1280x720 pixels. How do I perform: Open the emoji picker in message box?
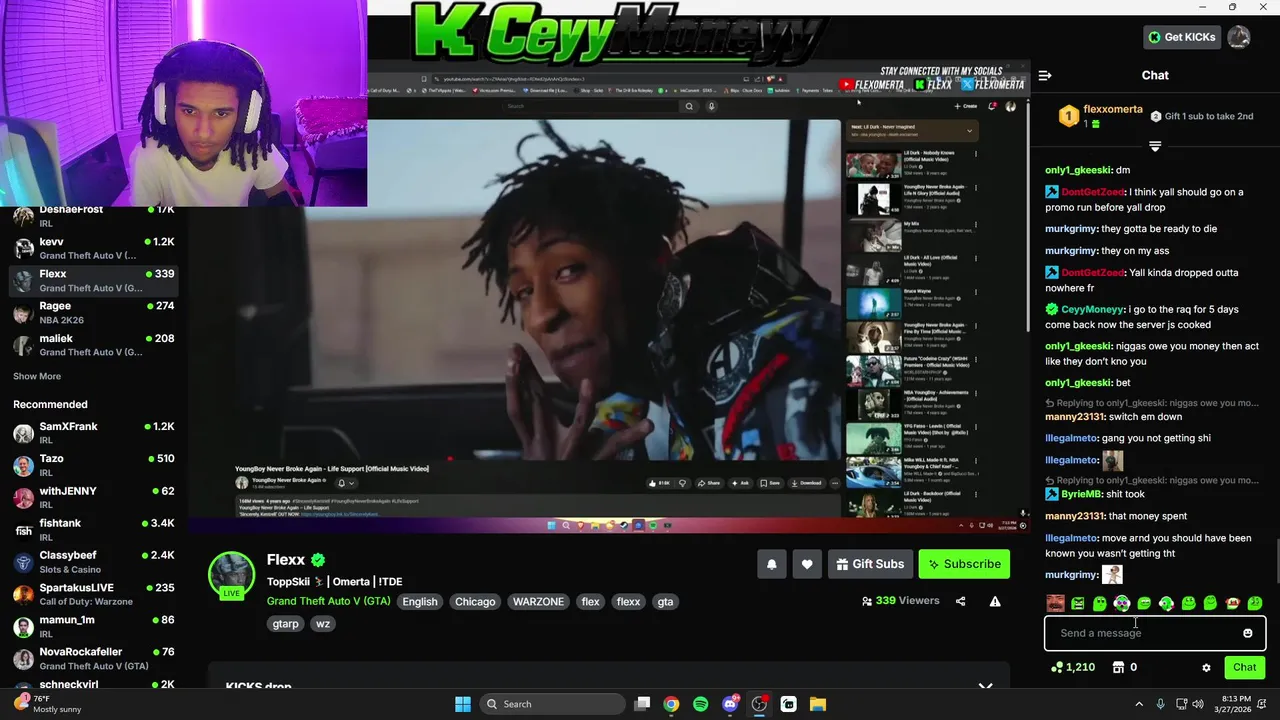coord(1247,633)
